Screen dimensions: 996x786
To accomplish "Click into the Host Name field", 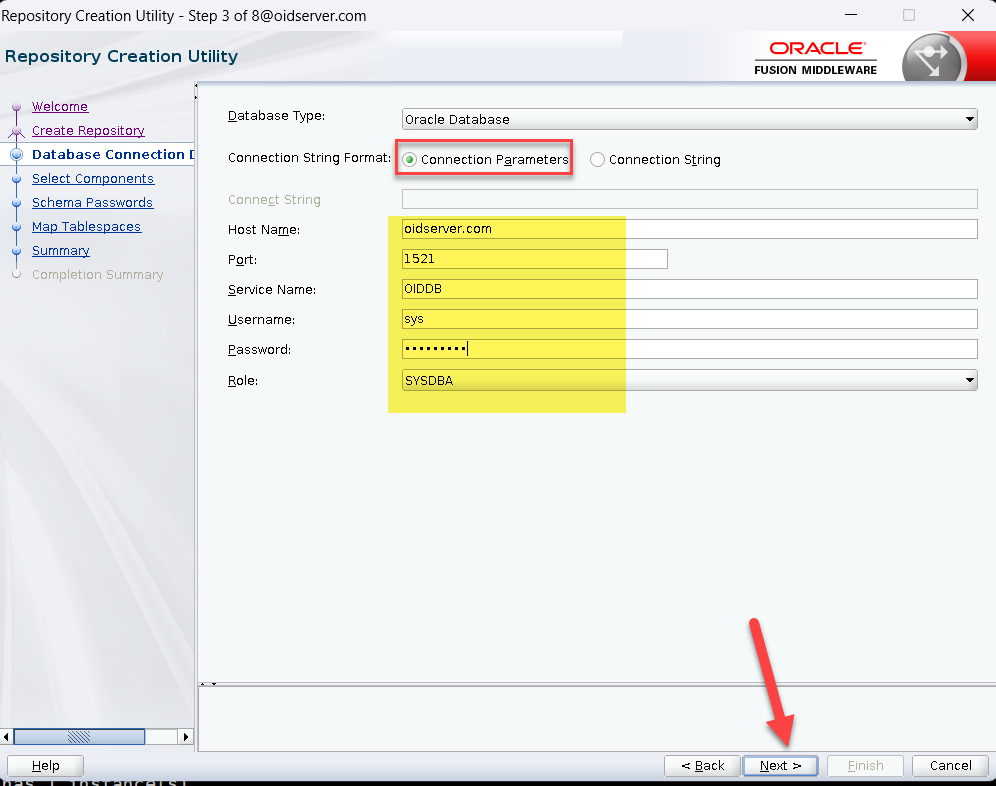I will (x=689, y=229).
